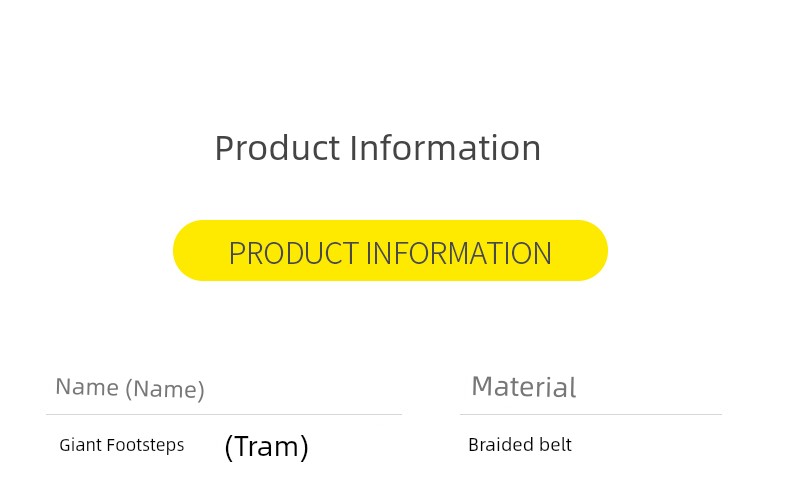
Task: Click the Braided belt material value
Action: pyautogui.click(x=519, y=445)
